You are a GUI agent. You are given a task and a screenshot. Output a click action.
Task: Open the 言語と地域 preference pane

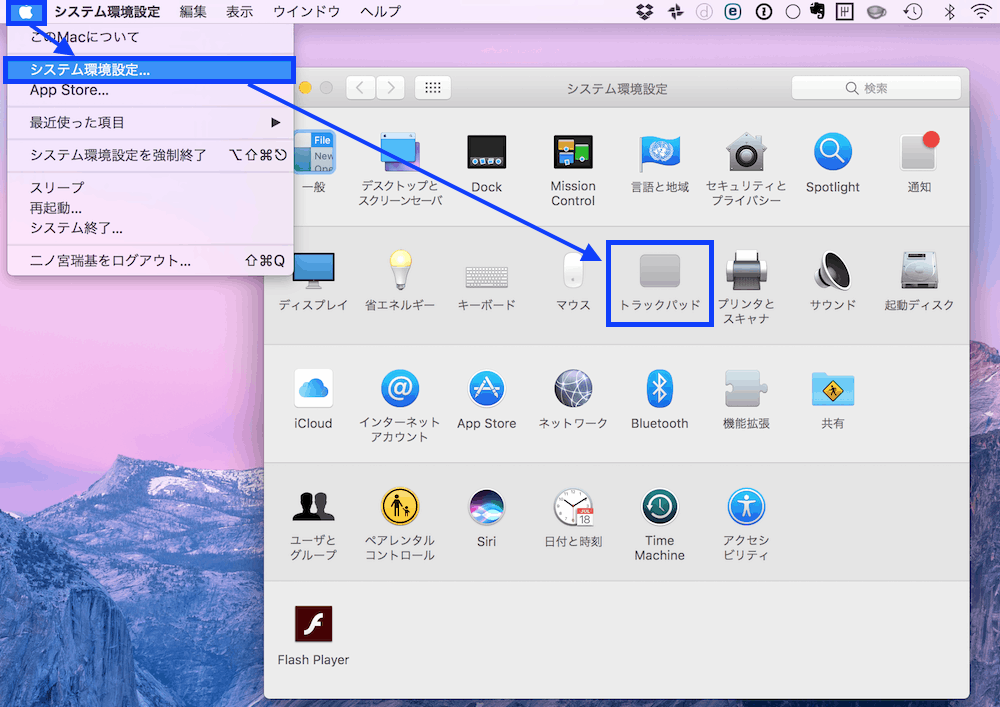tap(659, 163)
